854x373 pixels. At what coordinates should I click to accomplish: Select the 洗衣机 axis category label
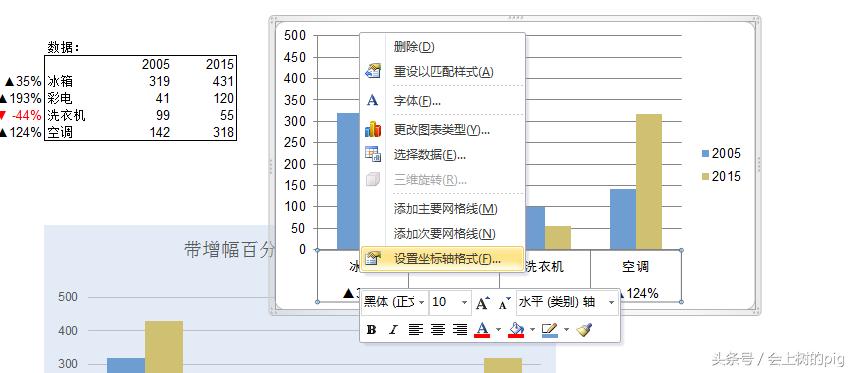tap(544, 266)
